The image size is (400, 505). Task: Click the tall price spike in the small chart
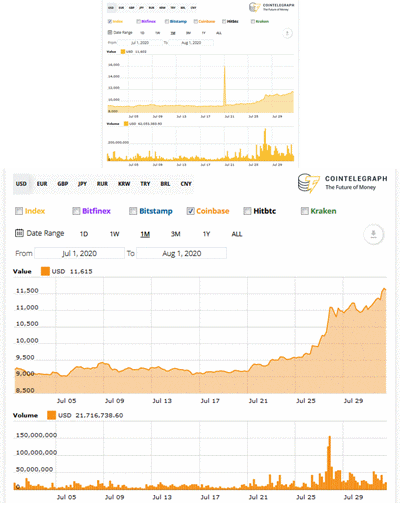click(224, 85)
